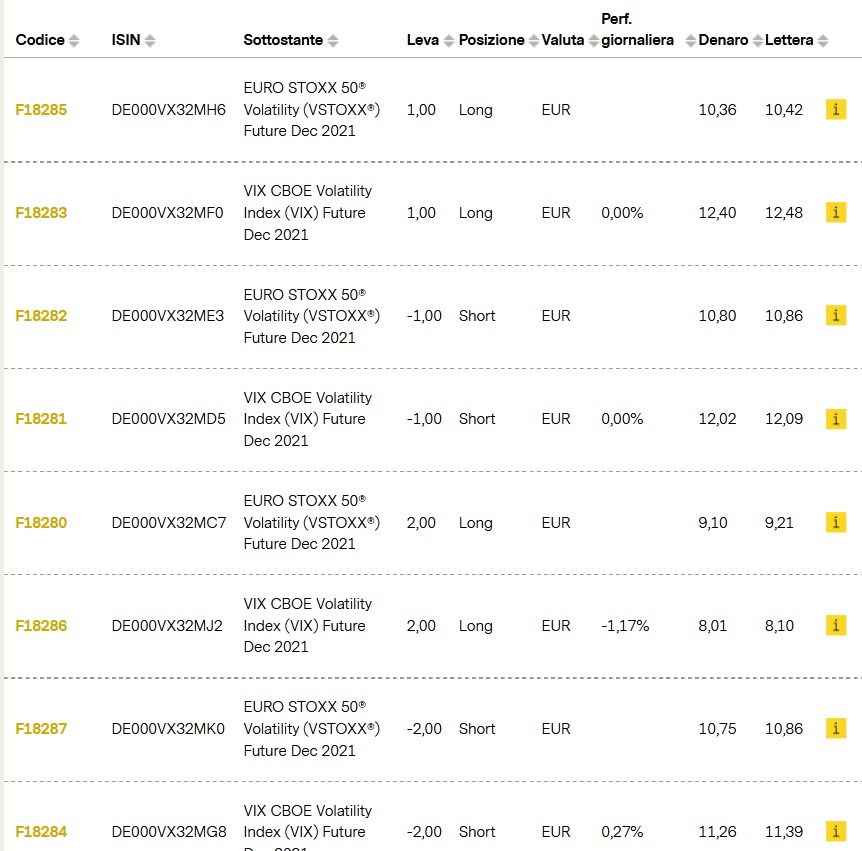862x851 pixels.
Task: Open product code F18285 link
Action: (41, 110)
